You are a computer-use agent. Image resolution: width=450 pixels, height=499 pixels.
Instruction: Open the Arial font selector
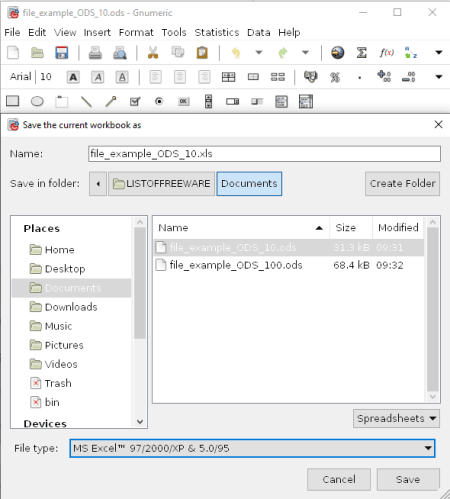click(20, 77)
